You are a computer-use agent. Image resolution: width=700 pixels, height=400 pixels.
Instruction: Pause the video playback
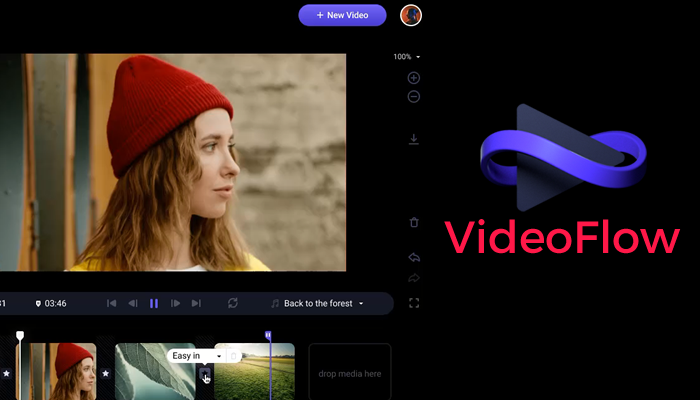coord(154,304)
